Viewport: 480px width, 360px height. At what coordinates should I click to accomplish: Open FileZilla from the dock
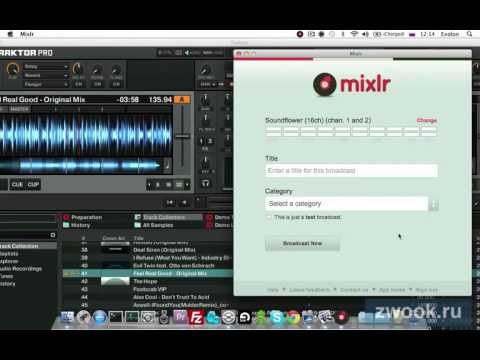click(196, 317)
